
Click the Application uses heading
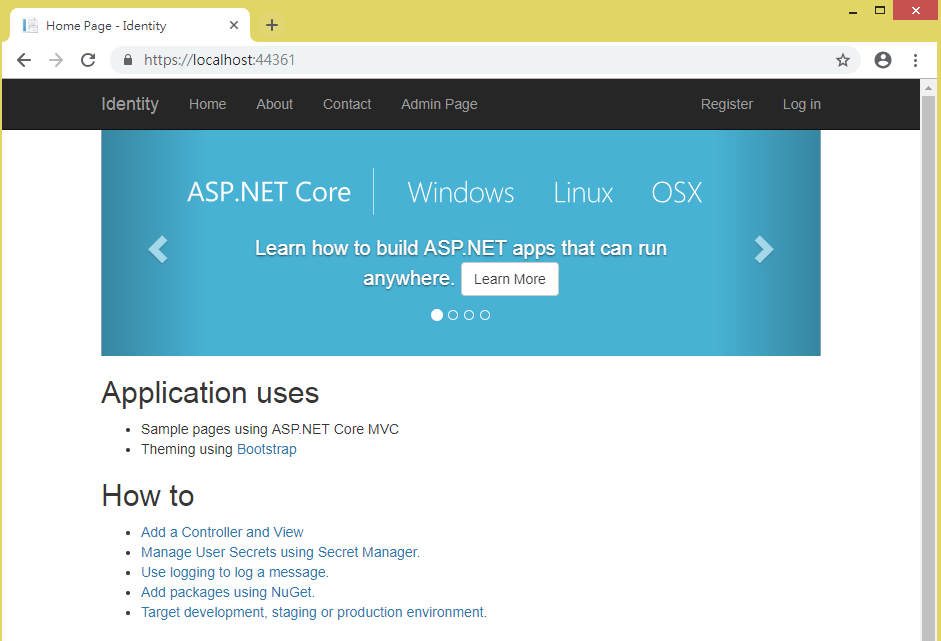[x=210, y=393]
